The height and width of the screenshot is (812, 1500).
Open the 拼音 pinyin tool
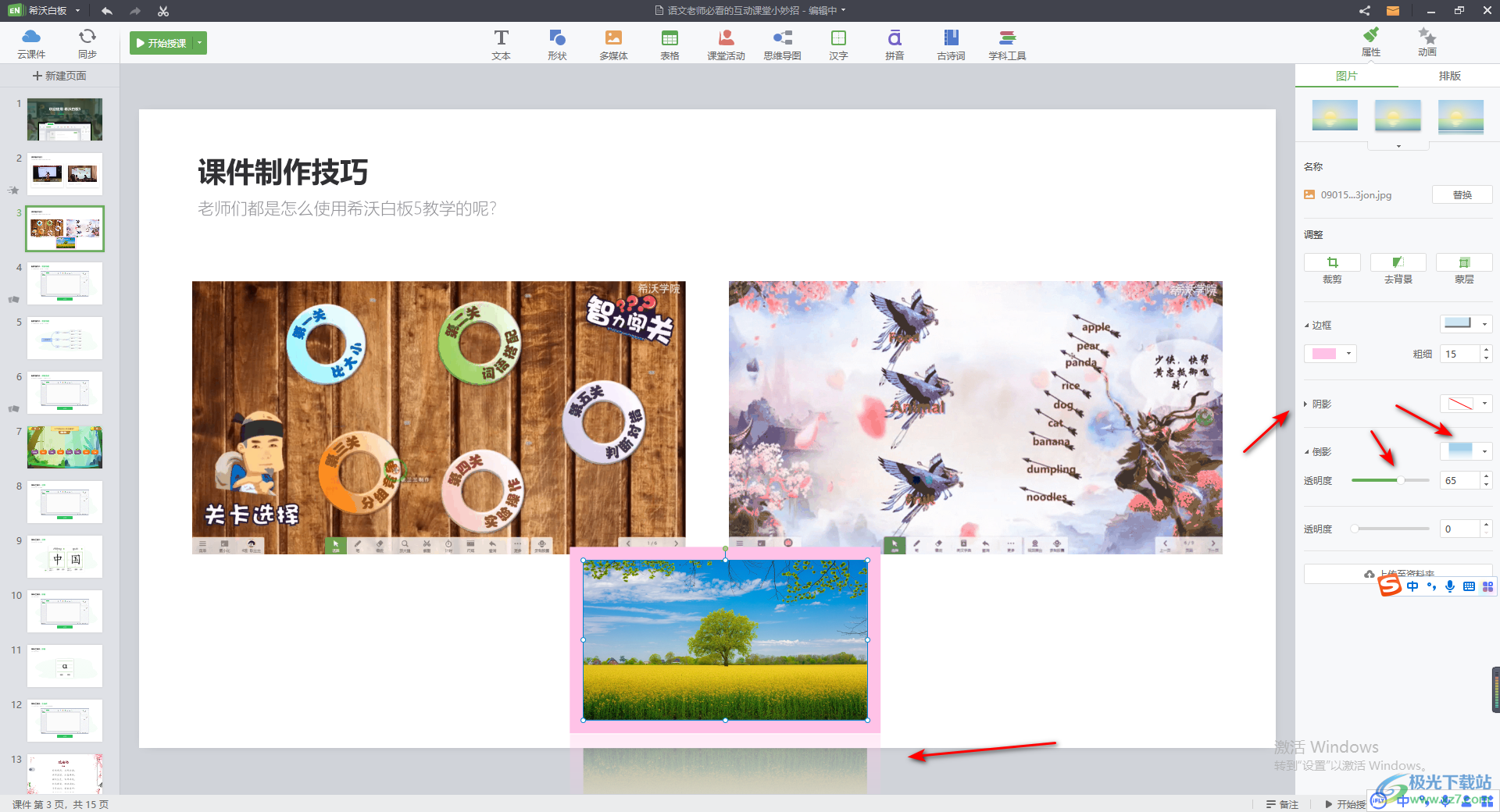point(895,45)
